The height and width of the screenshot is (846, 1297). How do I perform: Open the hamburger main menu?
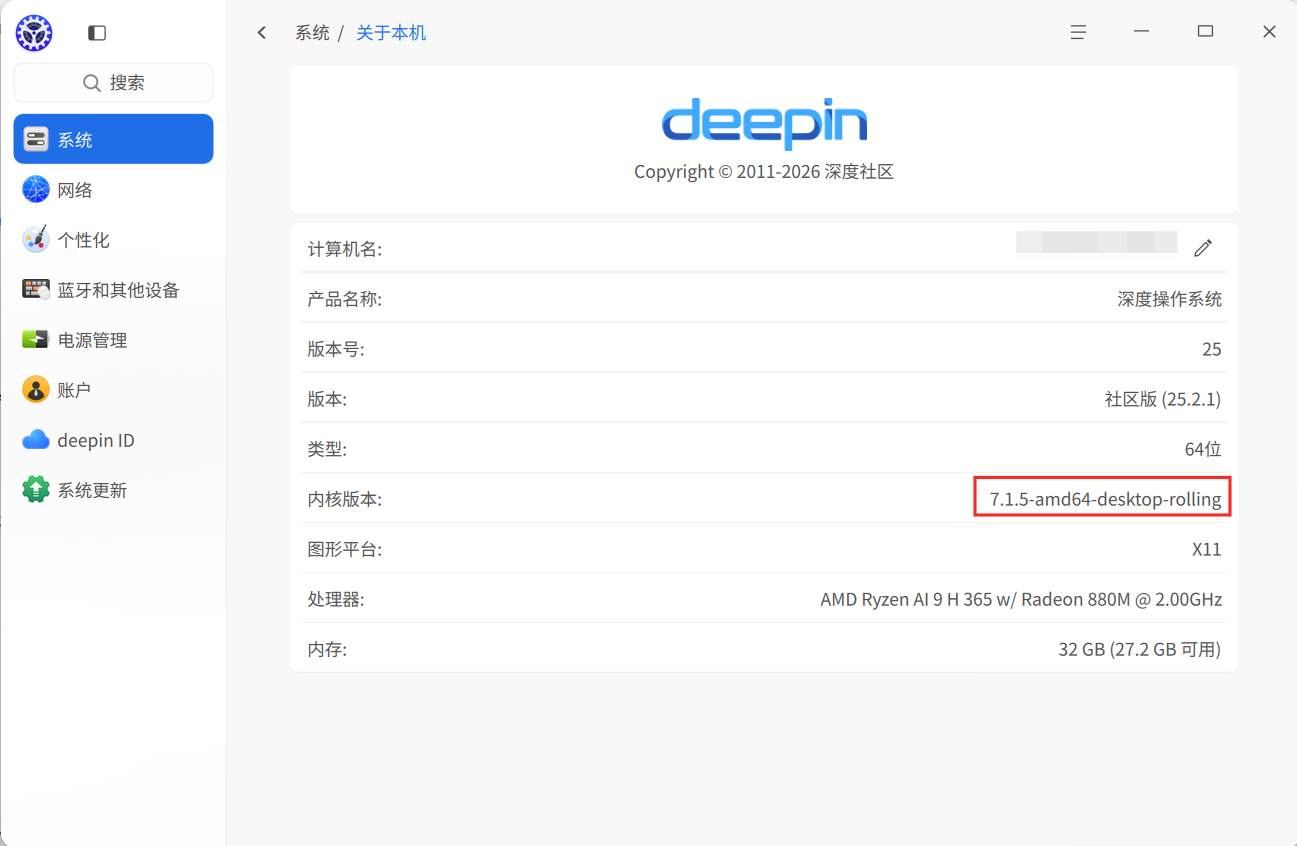pos(1078,32)
